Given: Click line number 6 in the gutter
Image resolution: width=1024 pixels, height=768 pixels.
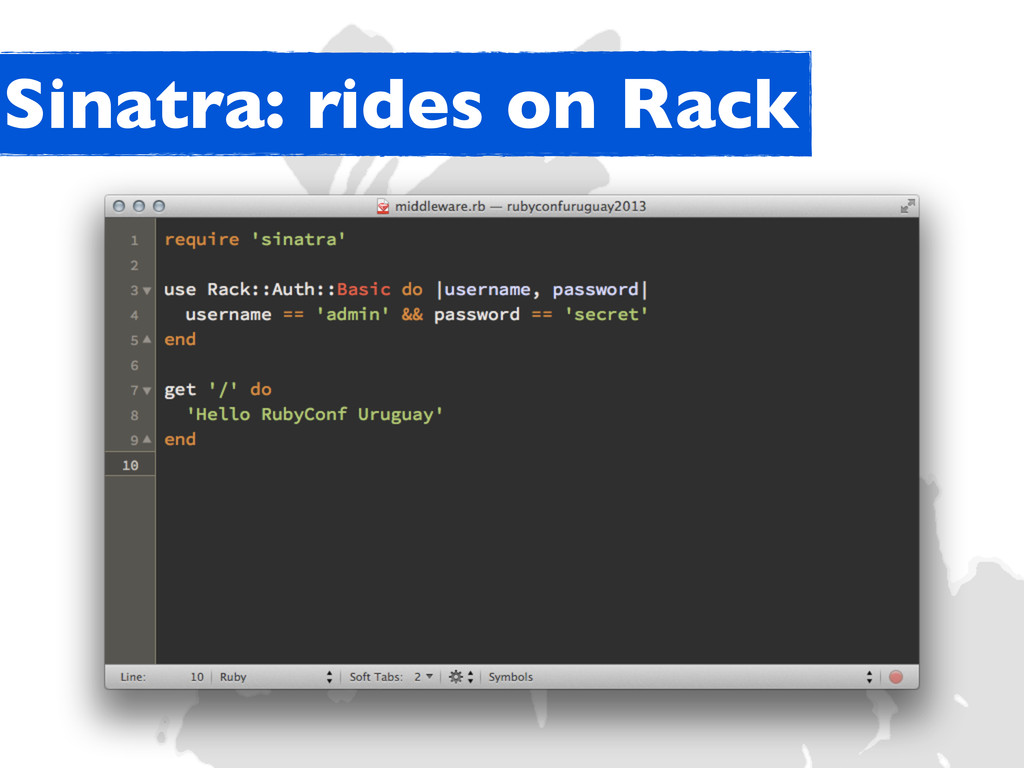Looking at the screenshot, I should [135, 366].
